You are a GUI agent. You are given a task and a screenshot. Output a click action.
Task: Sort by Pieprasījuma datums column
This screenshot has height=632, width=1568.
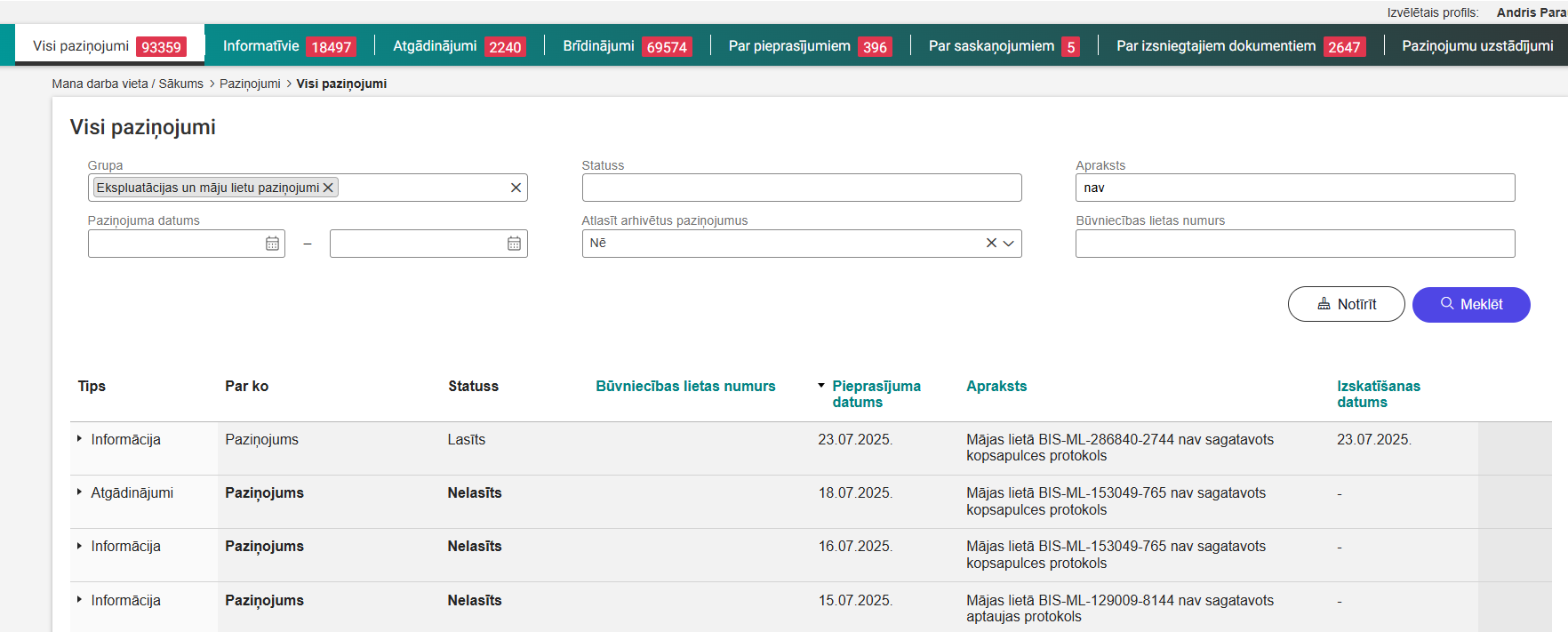coord(875,394)
